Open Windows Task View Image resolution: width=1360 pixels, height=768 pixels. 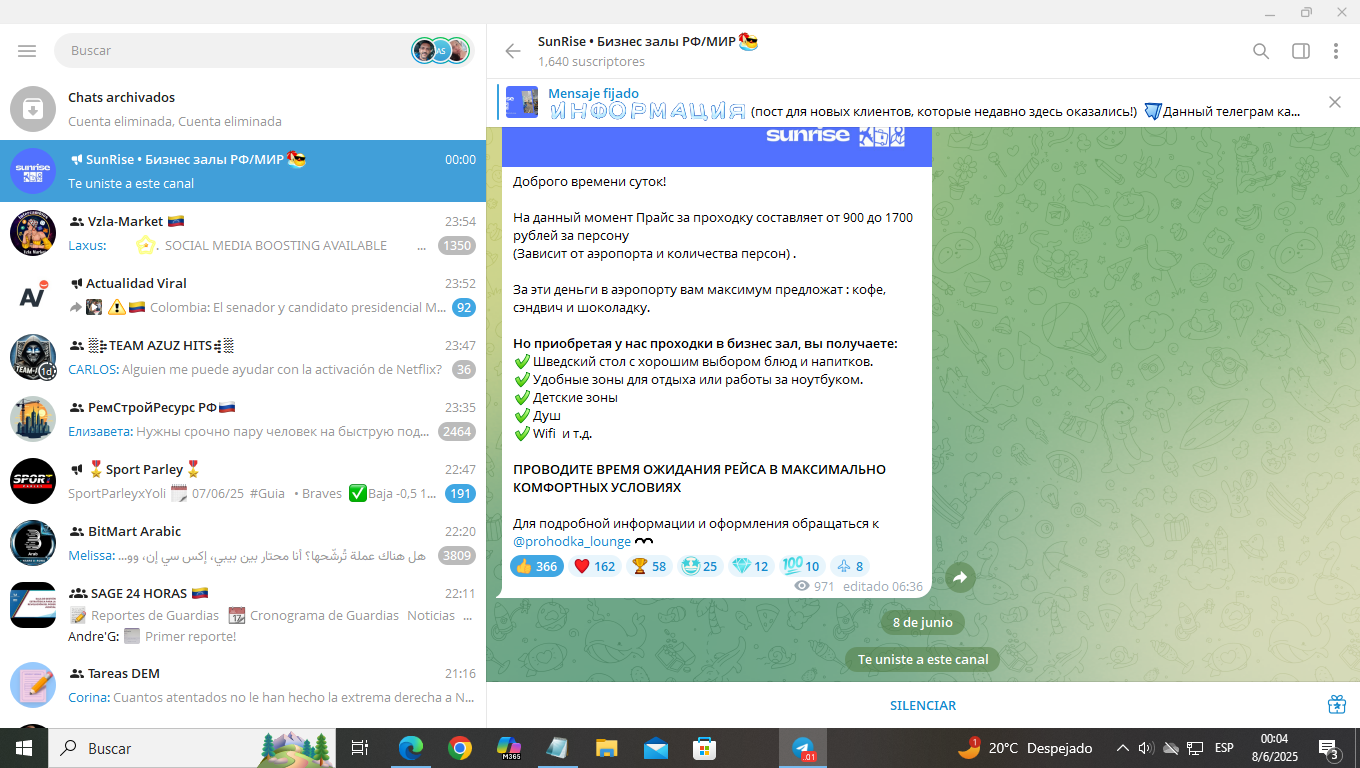[361, 748]
